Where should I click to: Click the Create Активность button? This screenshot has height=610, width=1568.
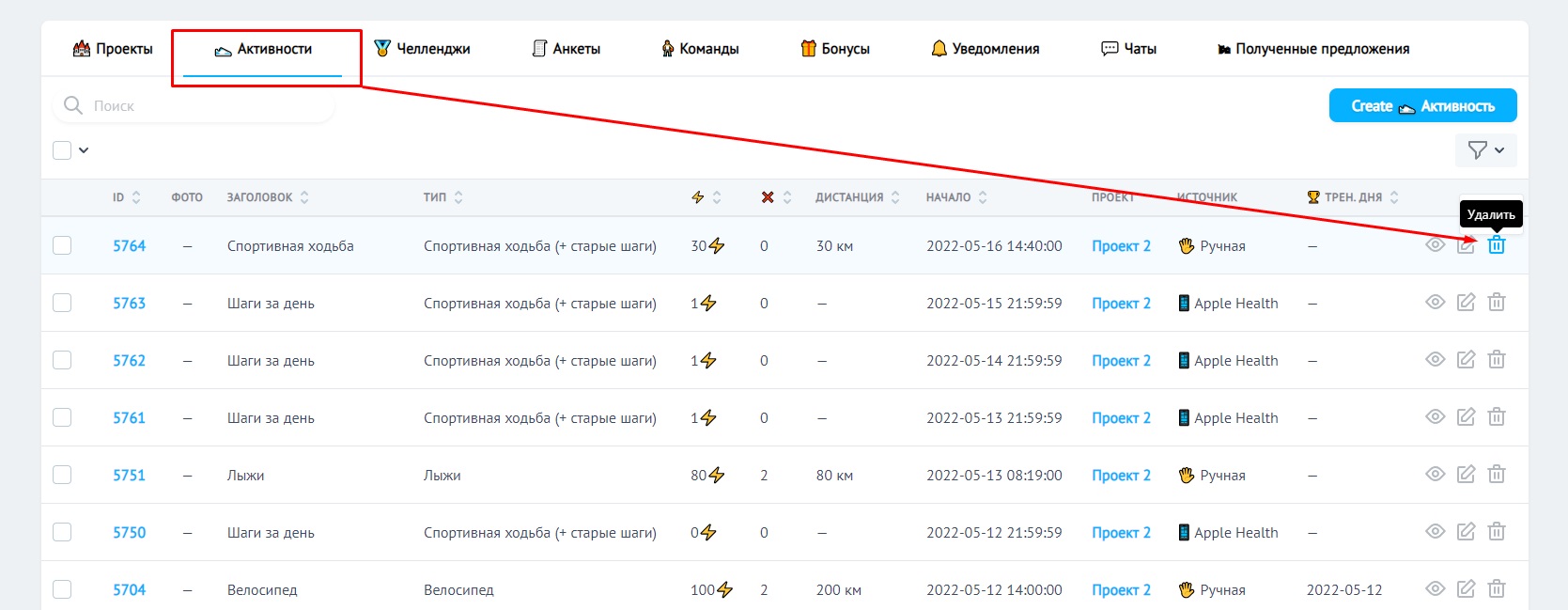[1422, 106]
